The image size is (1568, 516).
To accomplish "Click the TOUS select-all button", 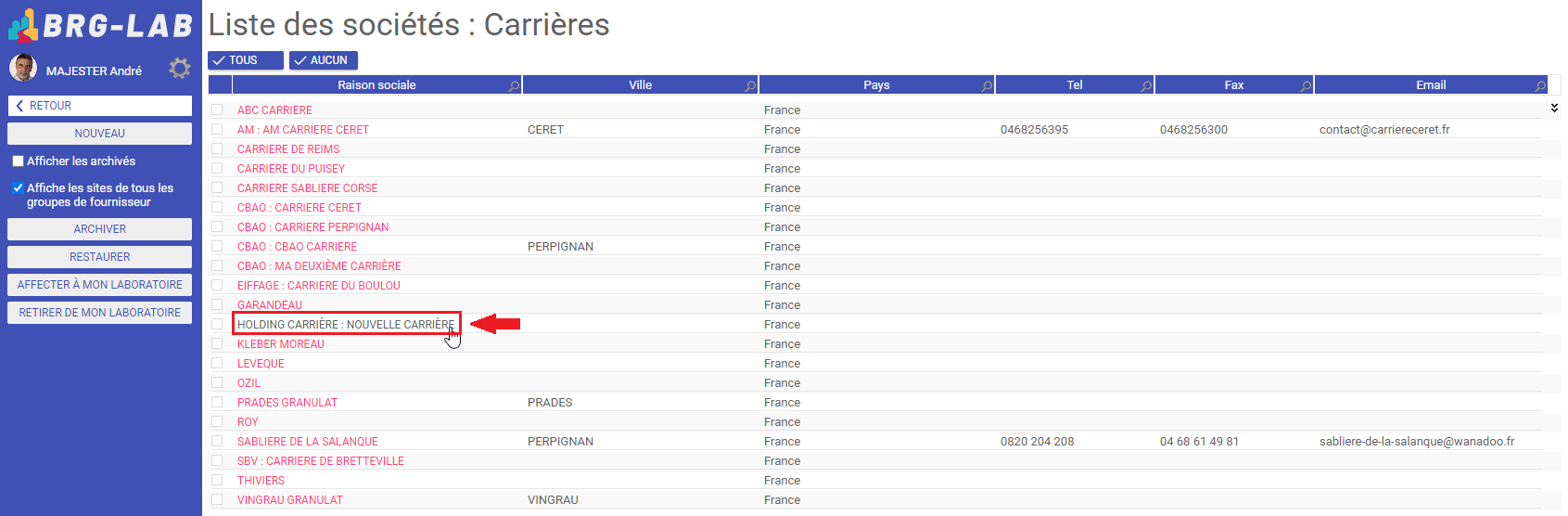I will coord(246,60).
